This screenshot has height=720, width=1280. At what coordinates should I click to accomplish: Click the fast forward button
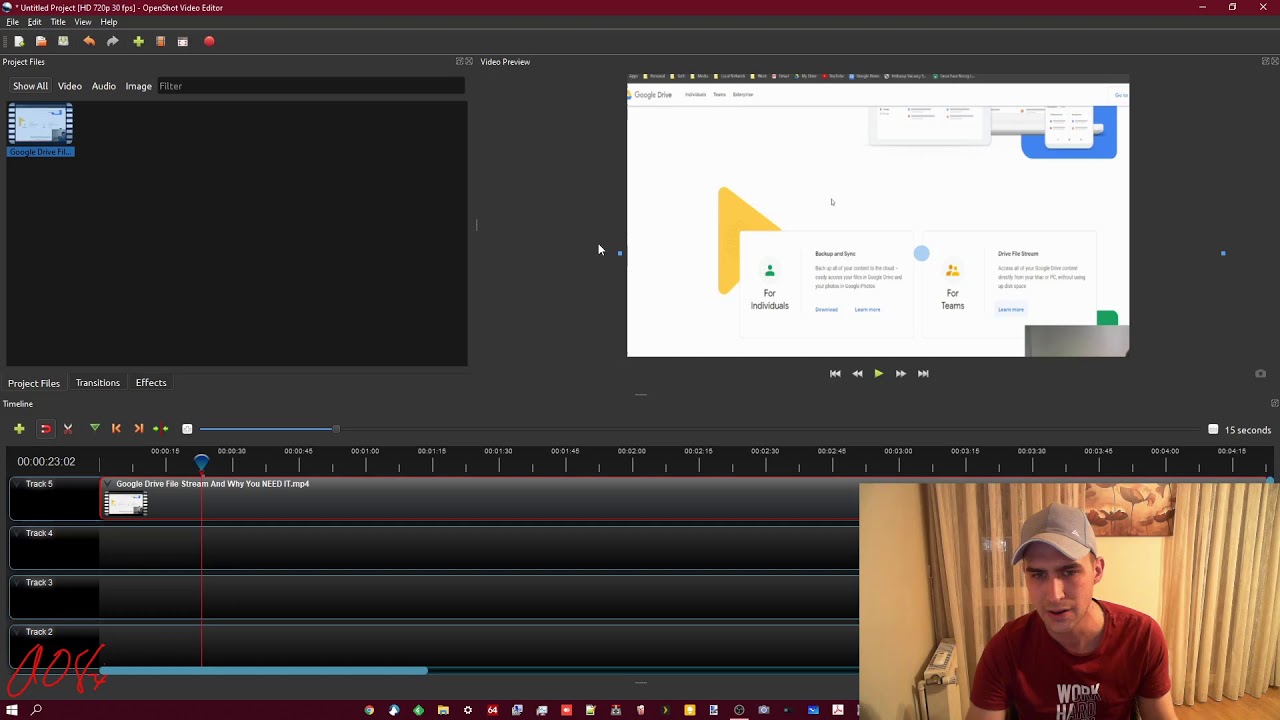(x=900, y=373)
